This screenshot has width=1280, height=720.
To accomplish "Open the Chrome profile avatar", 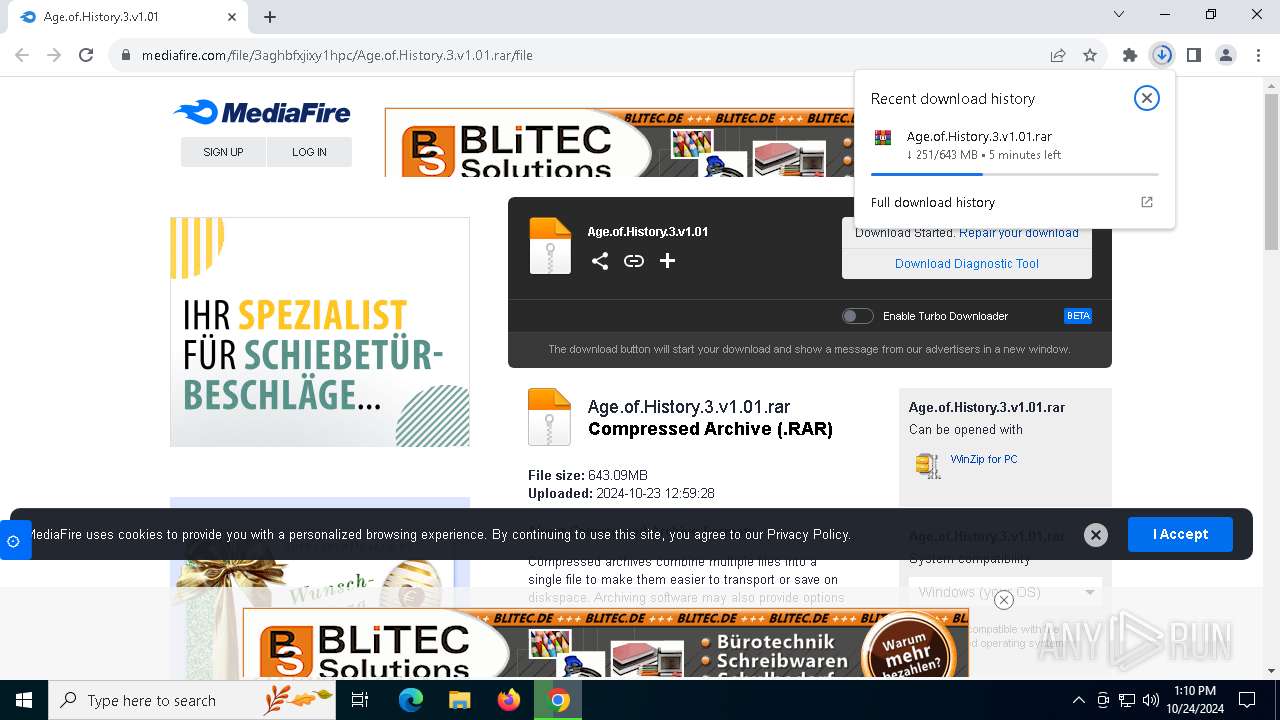I will coord(1226,55).
